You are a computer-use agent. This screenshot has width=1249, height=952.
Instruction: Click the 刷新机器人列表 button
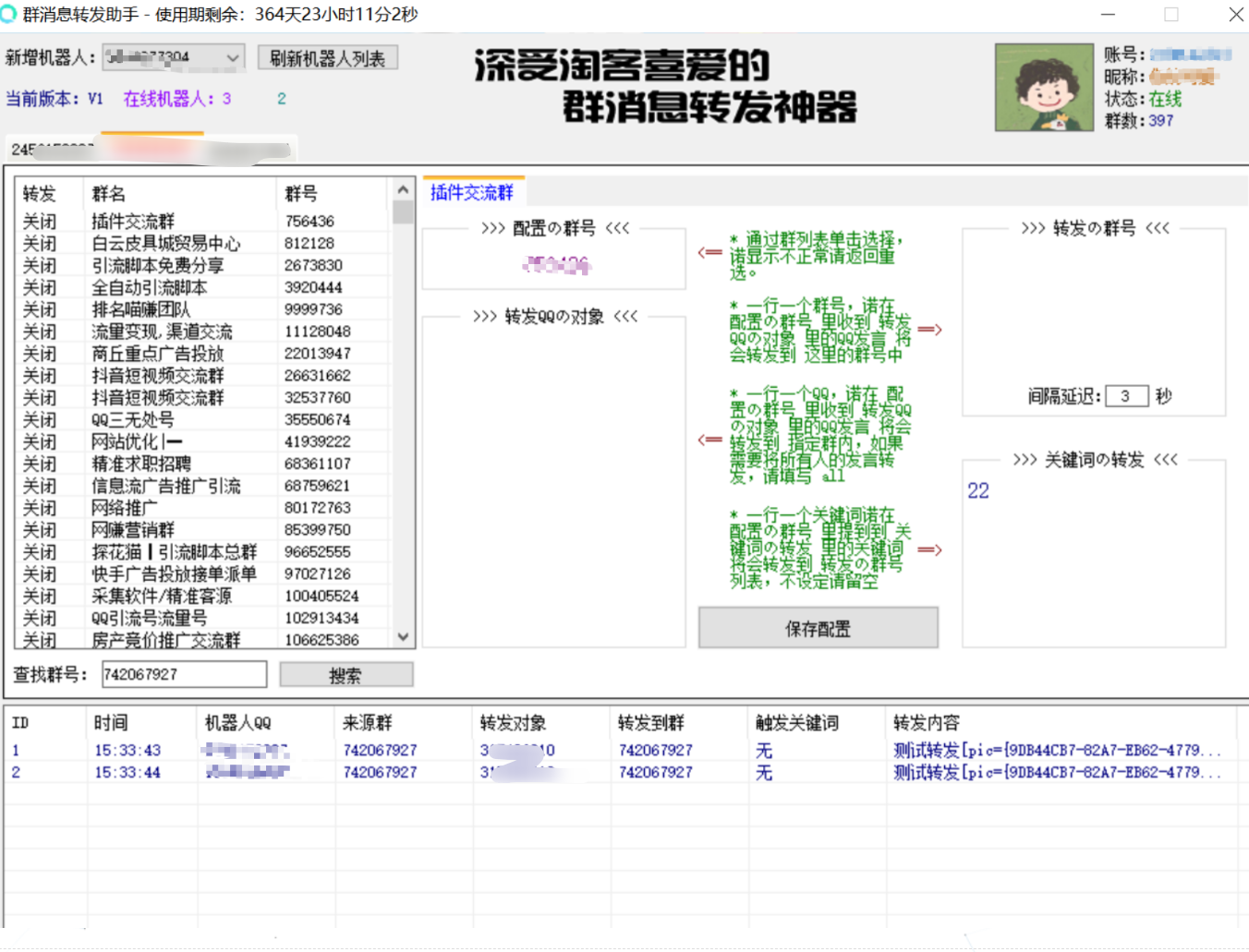(x=327, y=58)
